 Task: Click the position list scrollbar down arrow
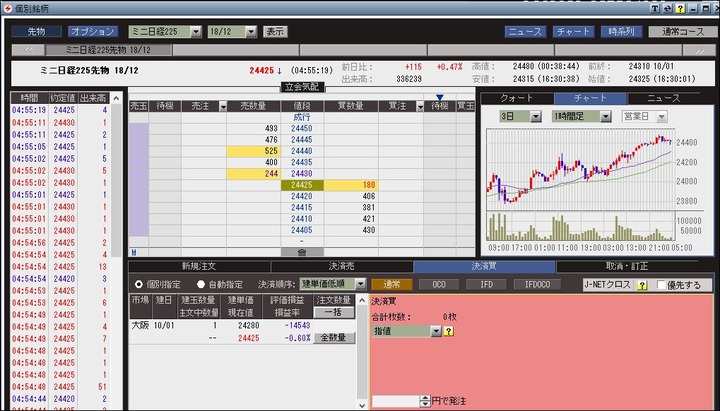click(362, 405)
